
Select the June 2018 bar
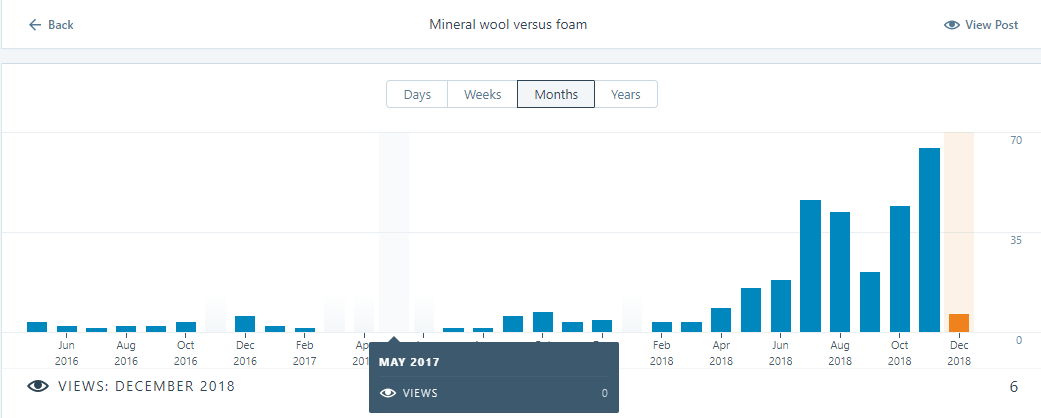pyautogui.click(x=780, y=306)
